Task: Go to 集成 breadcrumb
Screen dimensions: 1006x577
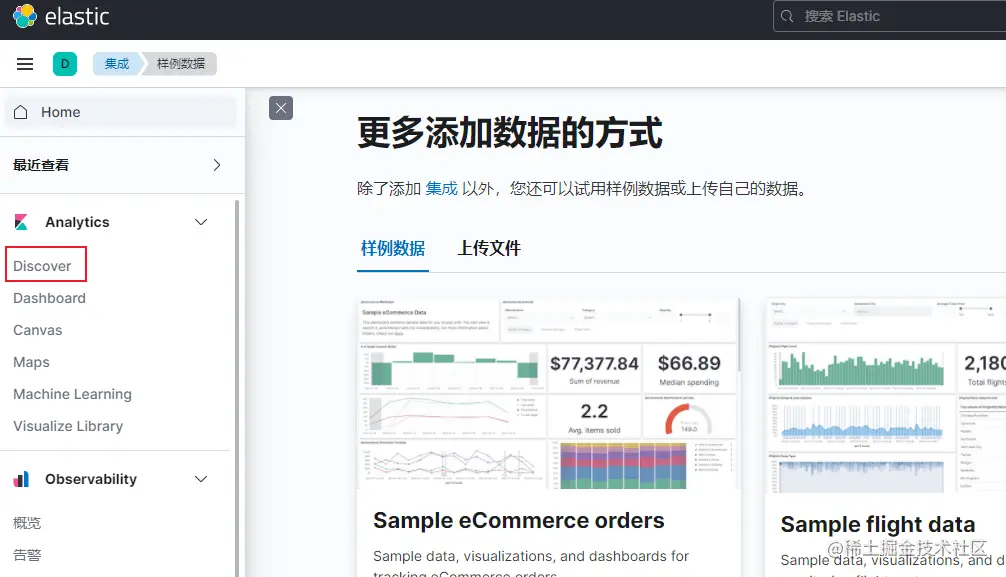Action: tap(117, 64)
